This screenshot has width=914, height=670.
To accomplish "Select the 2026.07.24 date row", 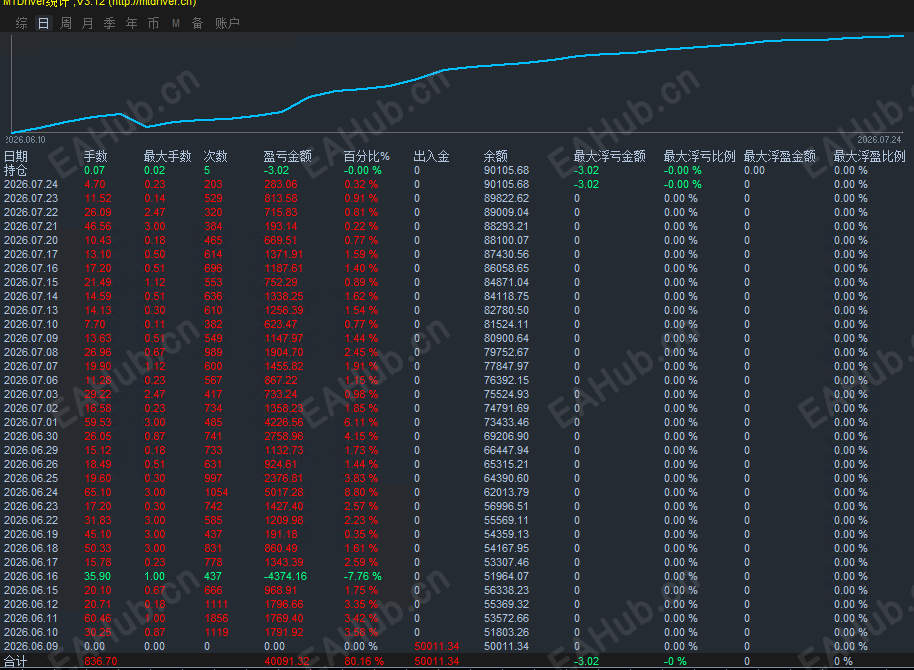I will pos(457,184).
